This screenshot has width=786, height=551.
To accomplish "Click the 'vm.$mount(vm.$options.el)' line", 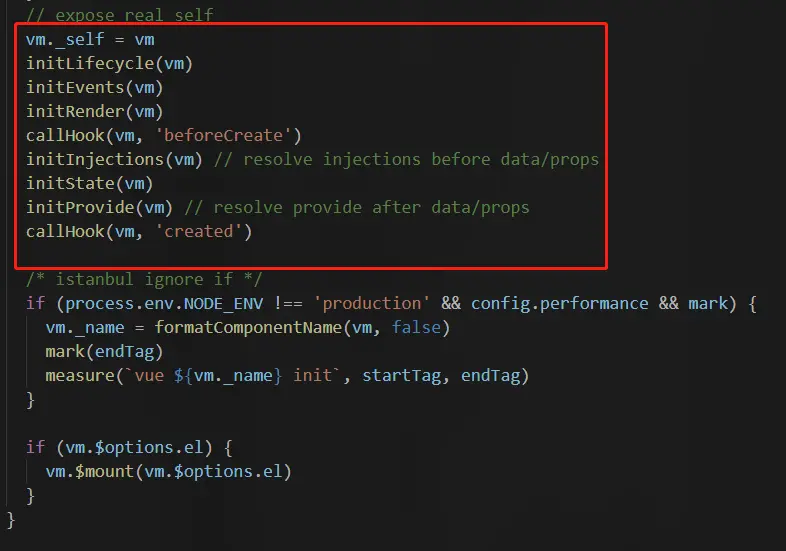I will (x=168, y=471).
